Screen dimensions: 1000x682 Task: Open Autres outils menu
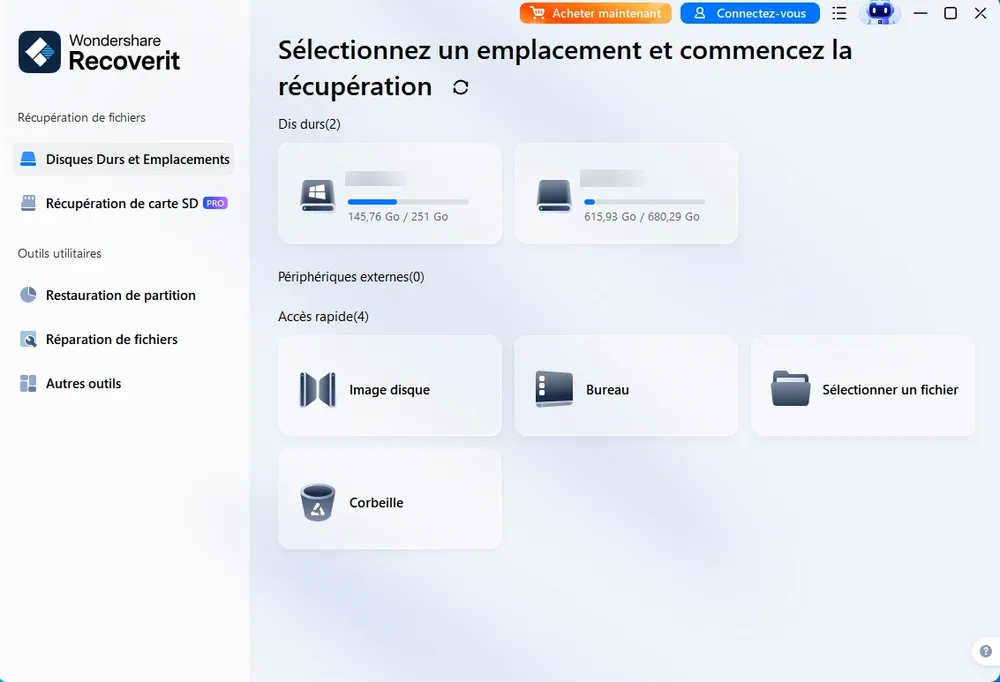[x=124, y=383]
